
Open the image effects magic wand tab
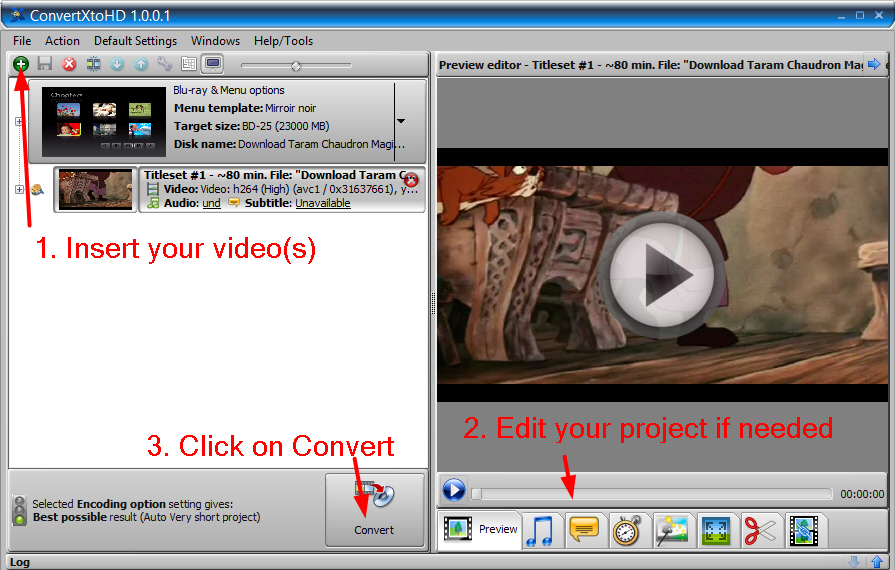click(x=671, y=530)
